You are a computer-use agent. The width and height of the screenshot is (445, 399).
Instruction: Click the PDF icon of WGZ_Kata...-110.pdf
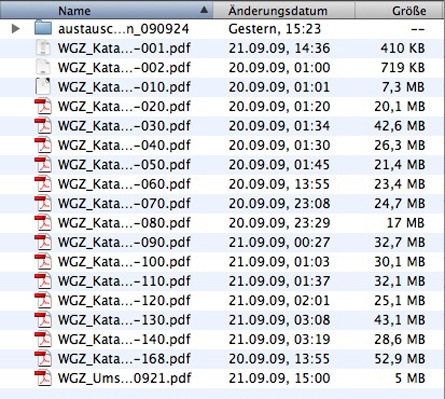point(43,281)
